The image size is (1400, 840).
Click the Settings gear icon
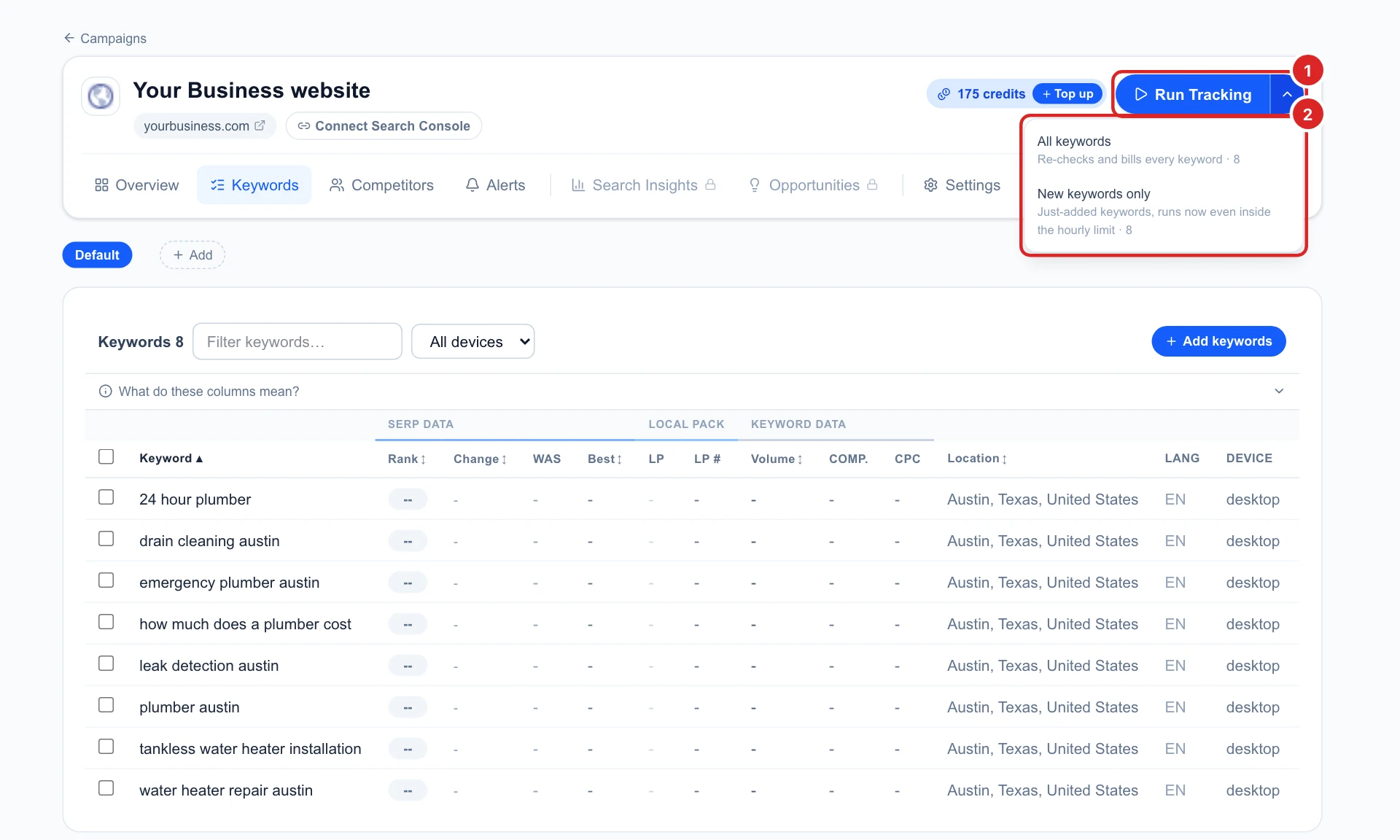point(930,185)
